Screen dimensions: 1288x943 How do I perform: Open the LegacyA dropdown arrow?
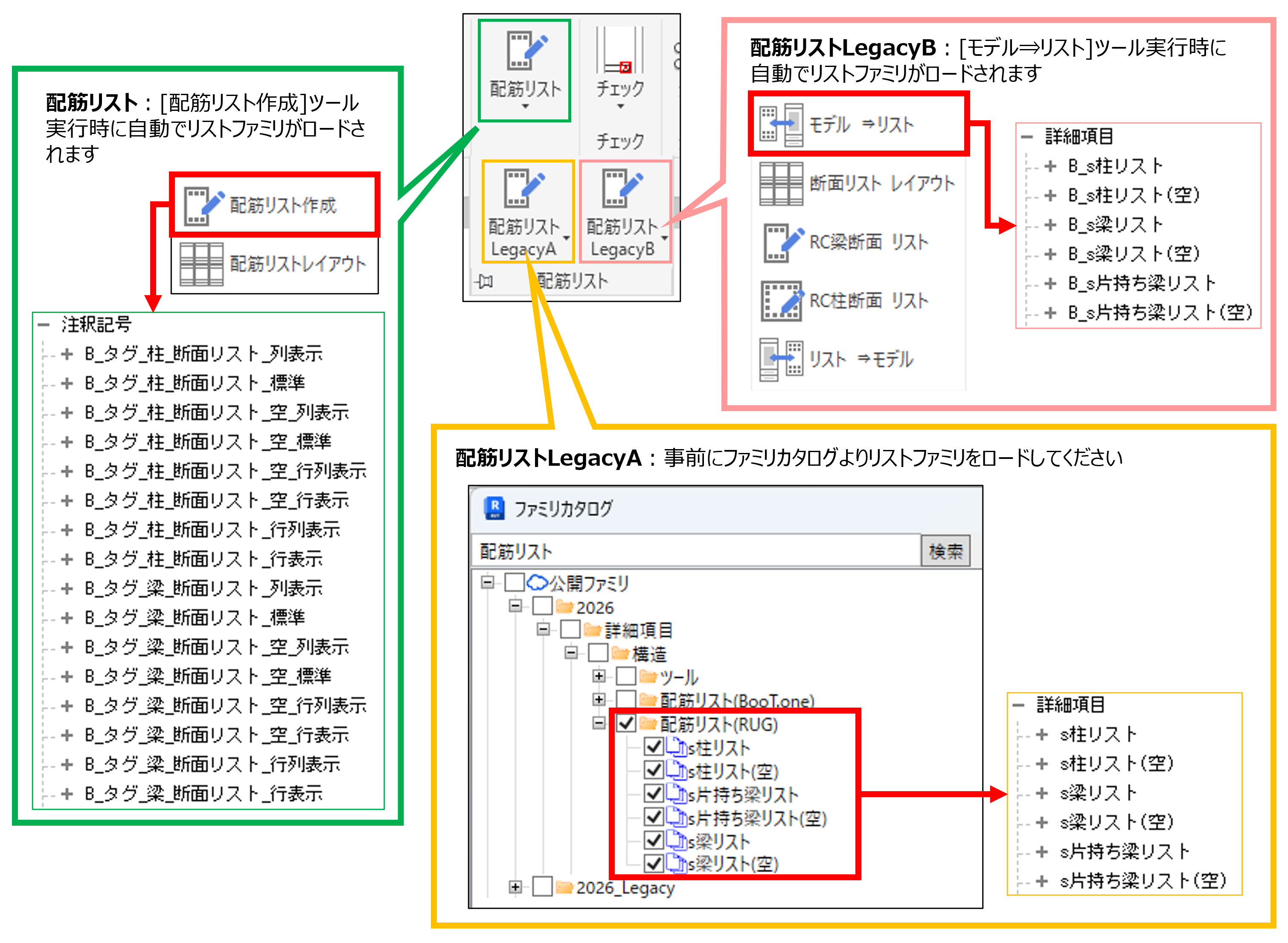pos(567,238)
